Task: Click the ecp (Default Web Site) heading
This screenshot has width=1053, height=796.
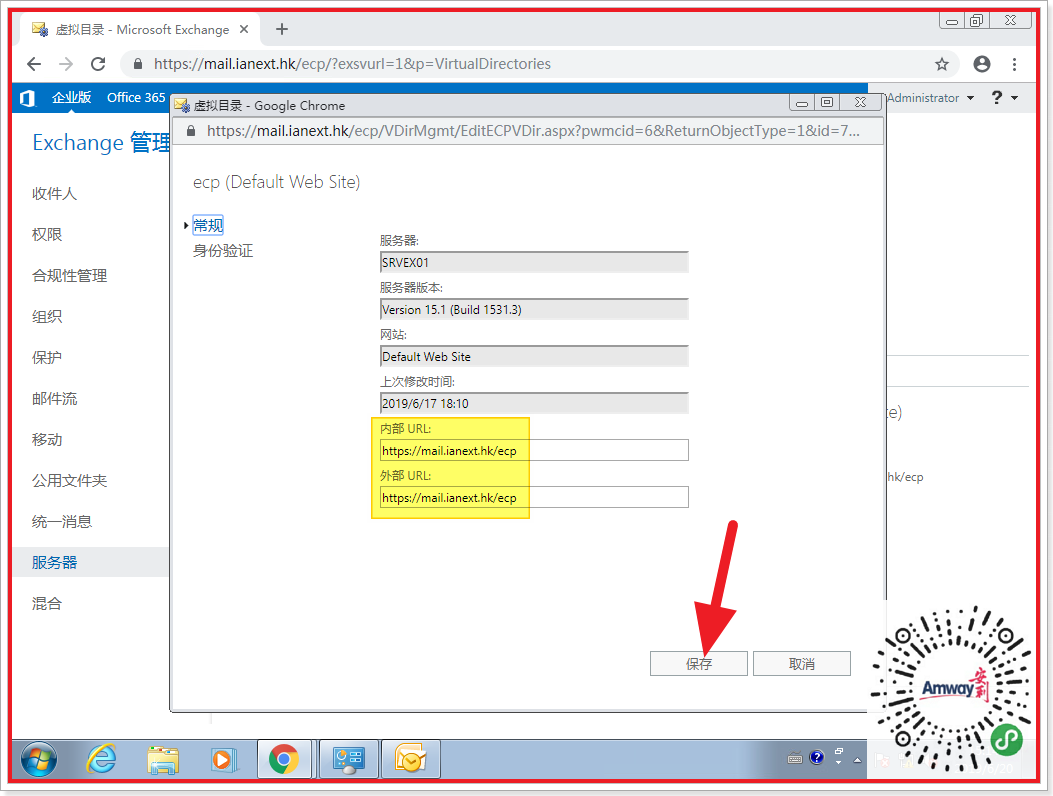Action: click(277, 182)
